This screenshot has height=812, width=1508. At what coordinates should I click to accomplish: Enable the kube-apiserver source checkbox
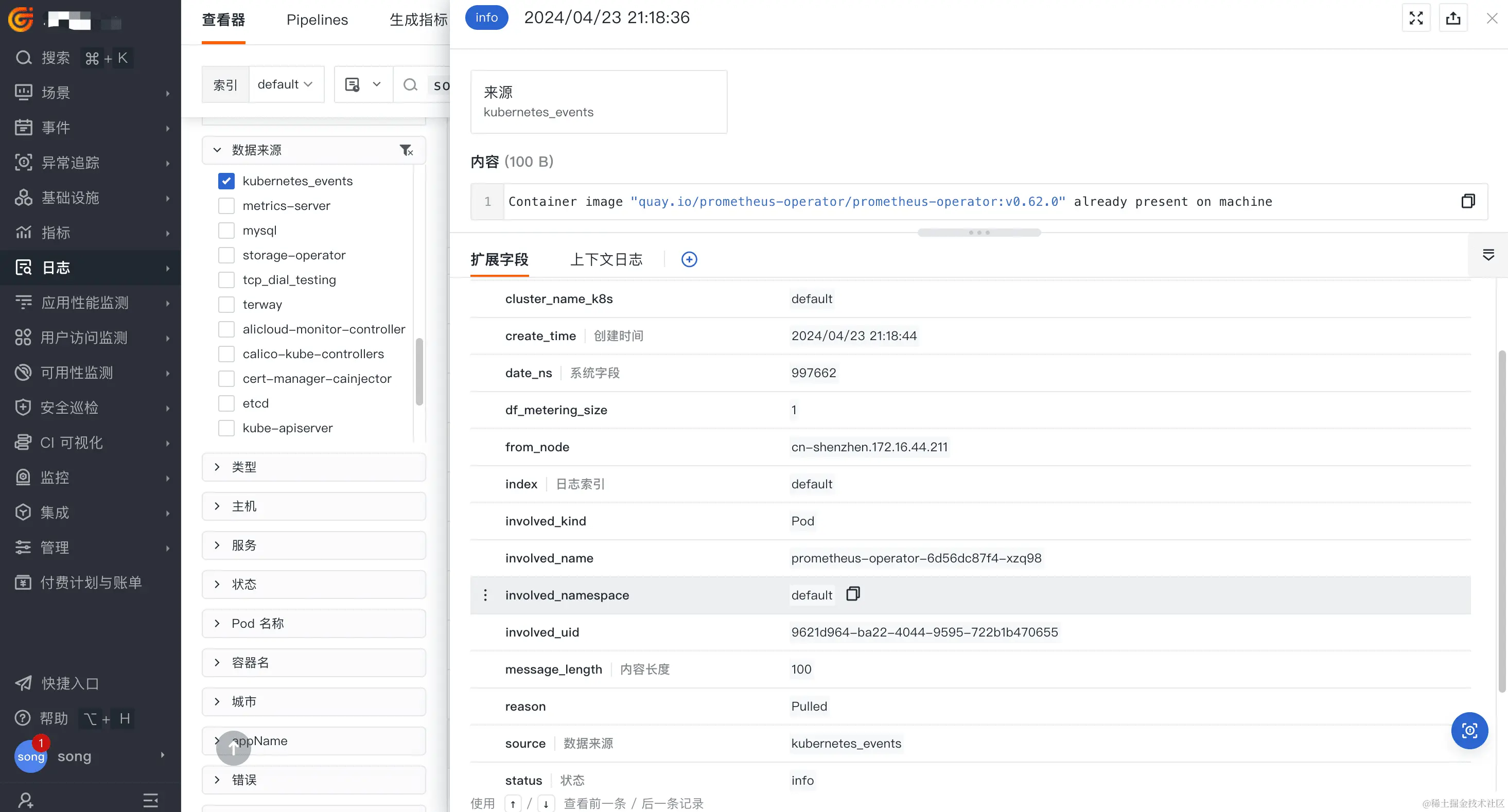click(226, 428)
